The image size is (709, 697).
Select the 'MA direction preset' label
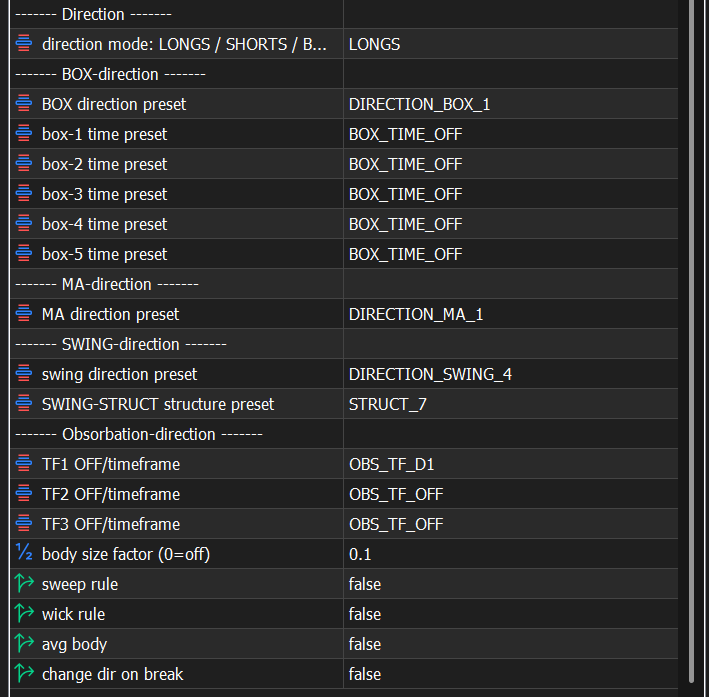[x=110, y=314]
